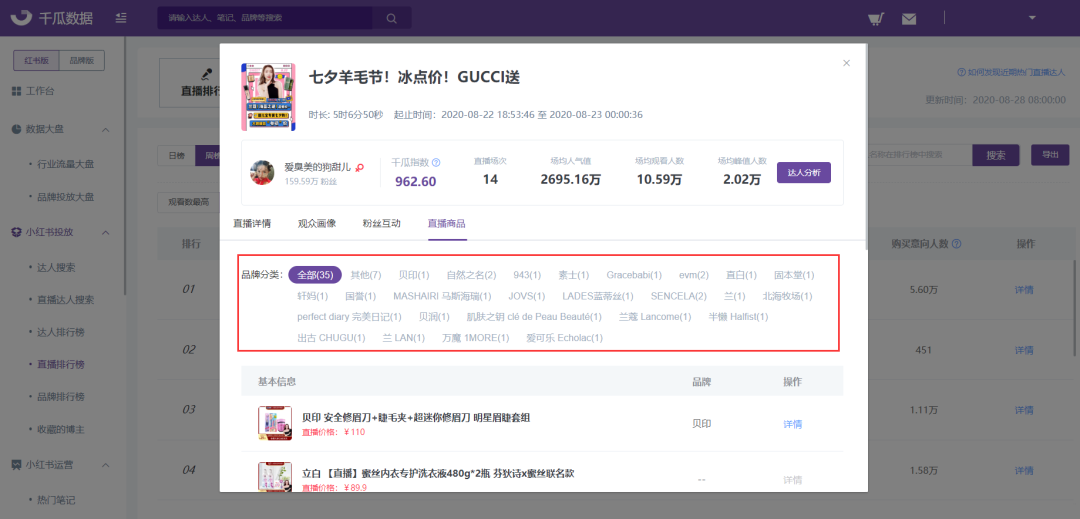Click the magnifier search icon in top bar
The width and height of the screenshot is (1080, 519).
pos(391,18)
